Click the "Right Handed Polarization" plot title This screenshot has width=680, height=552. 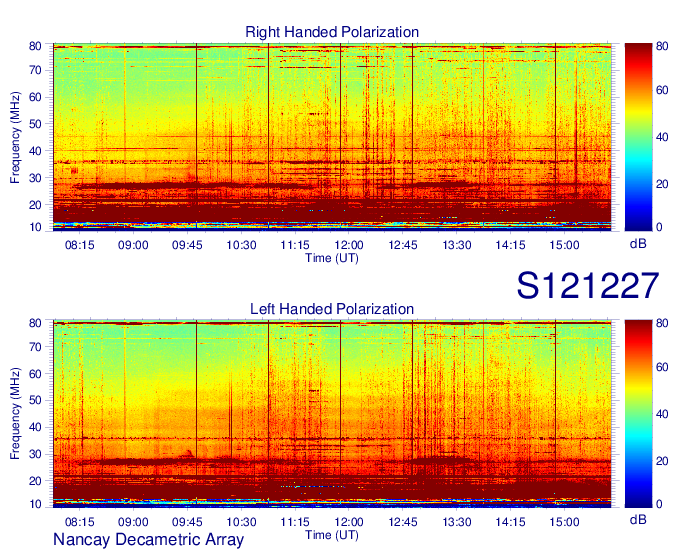coord(332,32)
